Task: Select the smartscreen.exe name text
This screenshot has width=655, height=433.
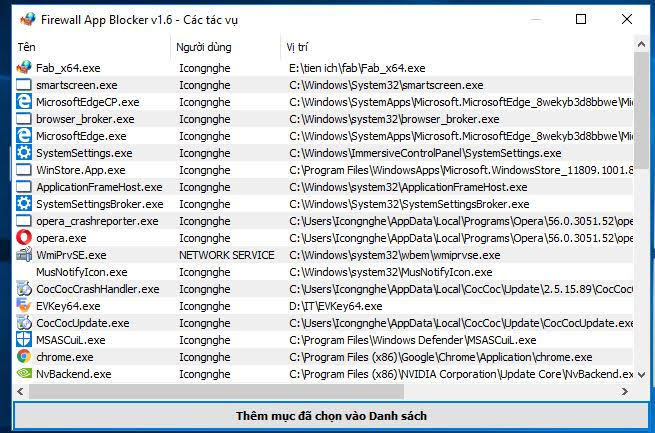Action: coord(76,85)
